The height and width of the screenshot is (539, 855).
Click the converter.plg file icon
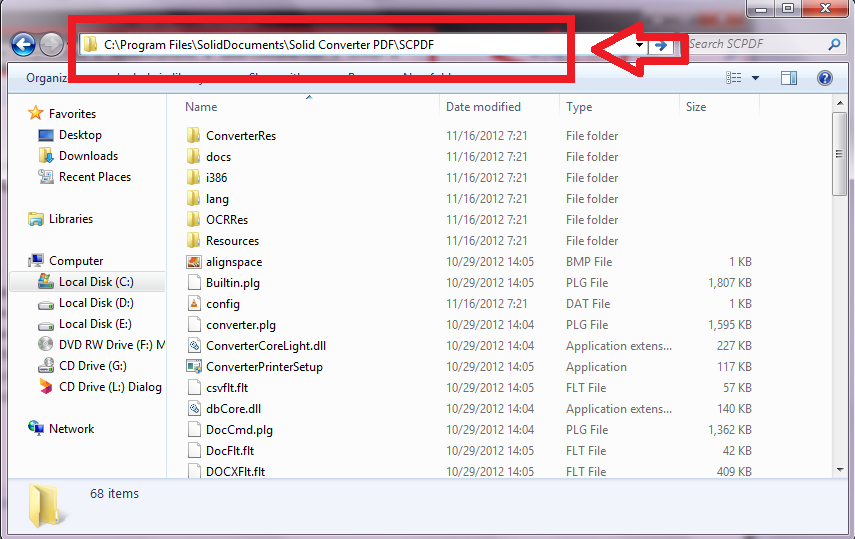194,325
